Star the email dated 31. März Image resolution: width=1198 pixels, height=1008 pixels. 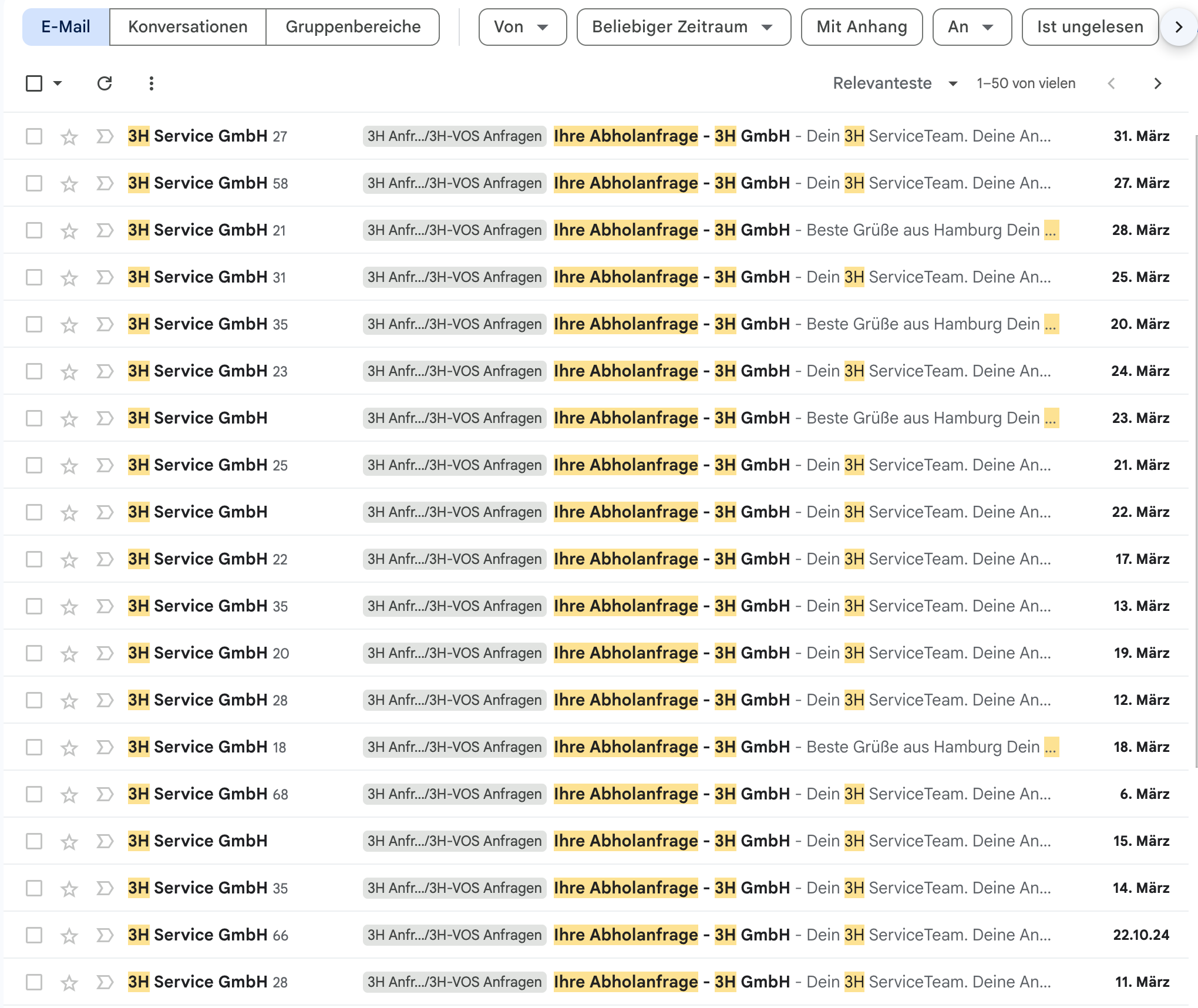tap(69, 137)
